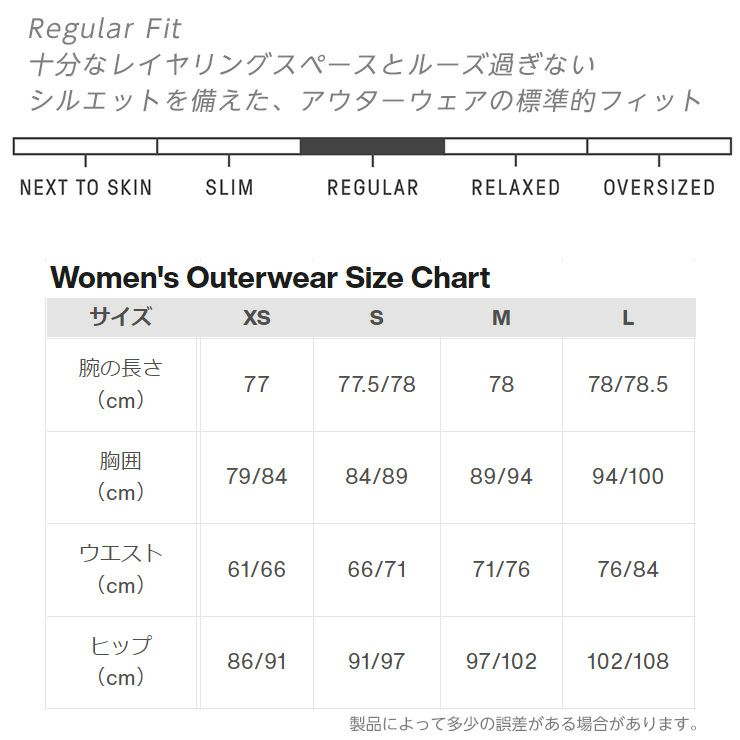Click the empty NEXT TO SKIN bar segment

86,146
